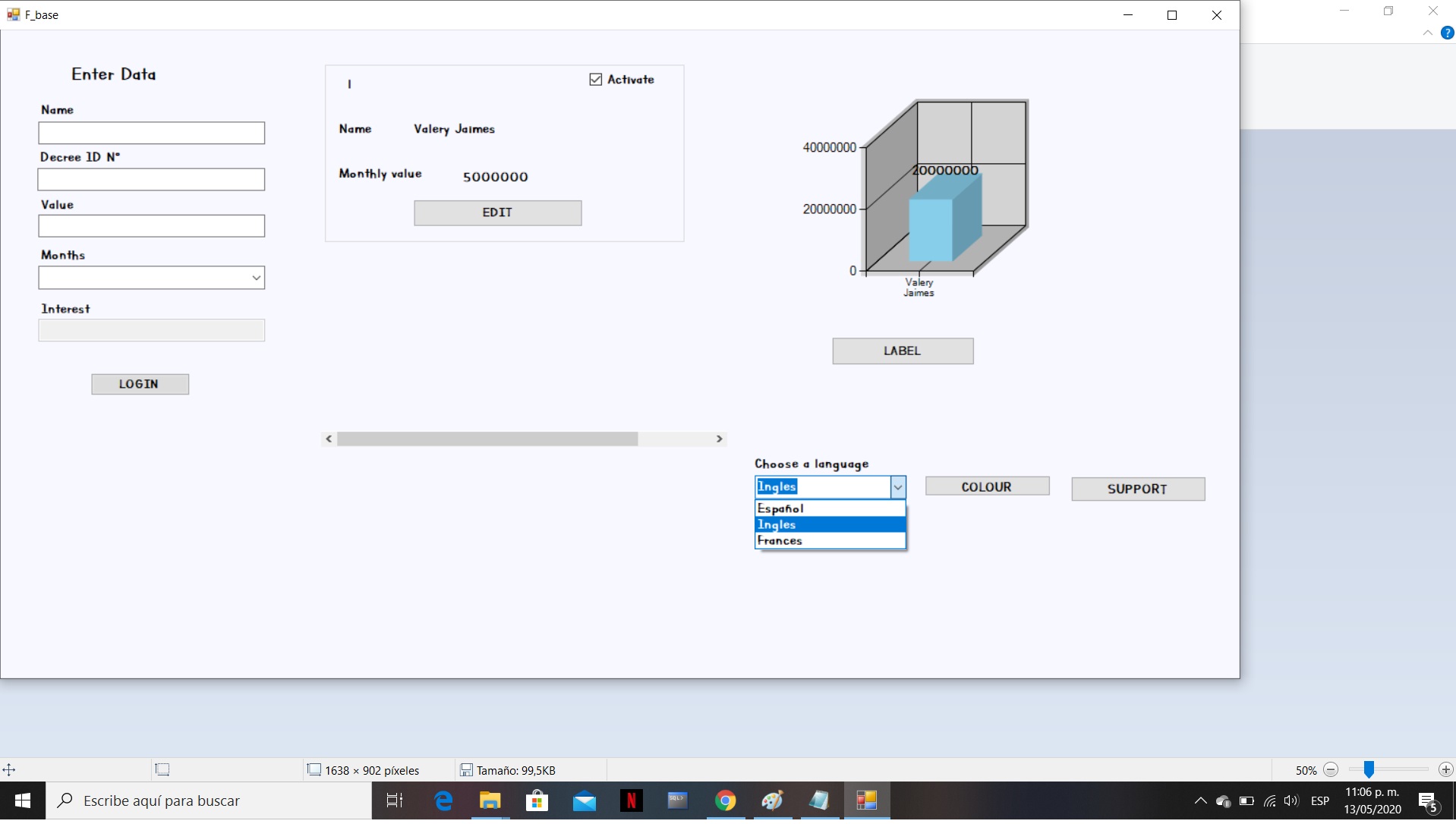Click the COLOUR button
The height and width of the screenshot is (824, 1456).
tap(987, 486)
